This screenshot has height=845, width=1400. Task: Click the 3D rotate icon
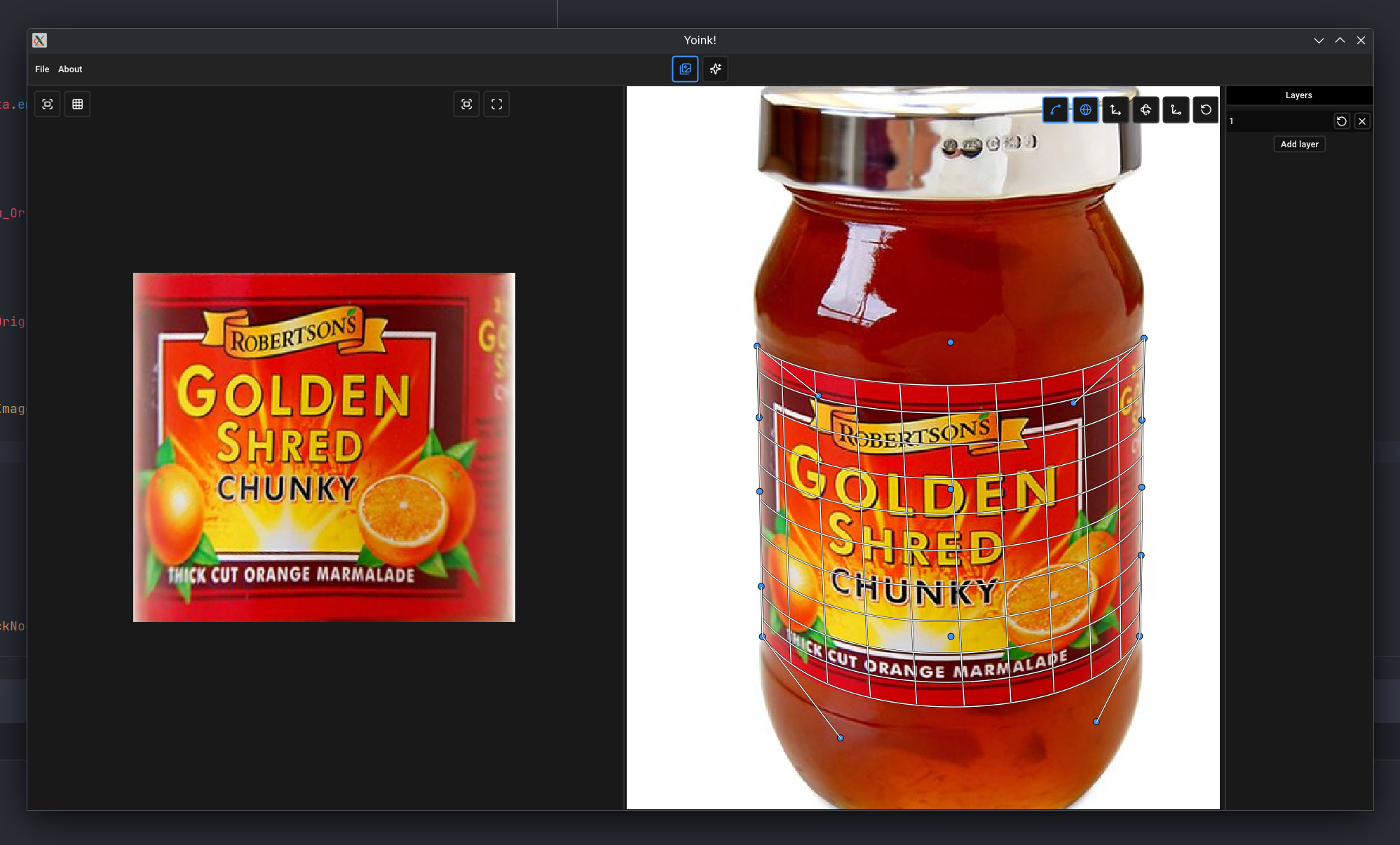[x=1146, y=110]
